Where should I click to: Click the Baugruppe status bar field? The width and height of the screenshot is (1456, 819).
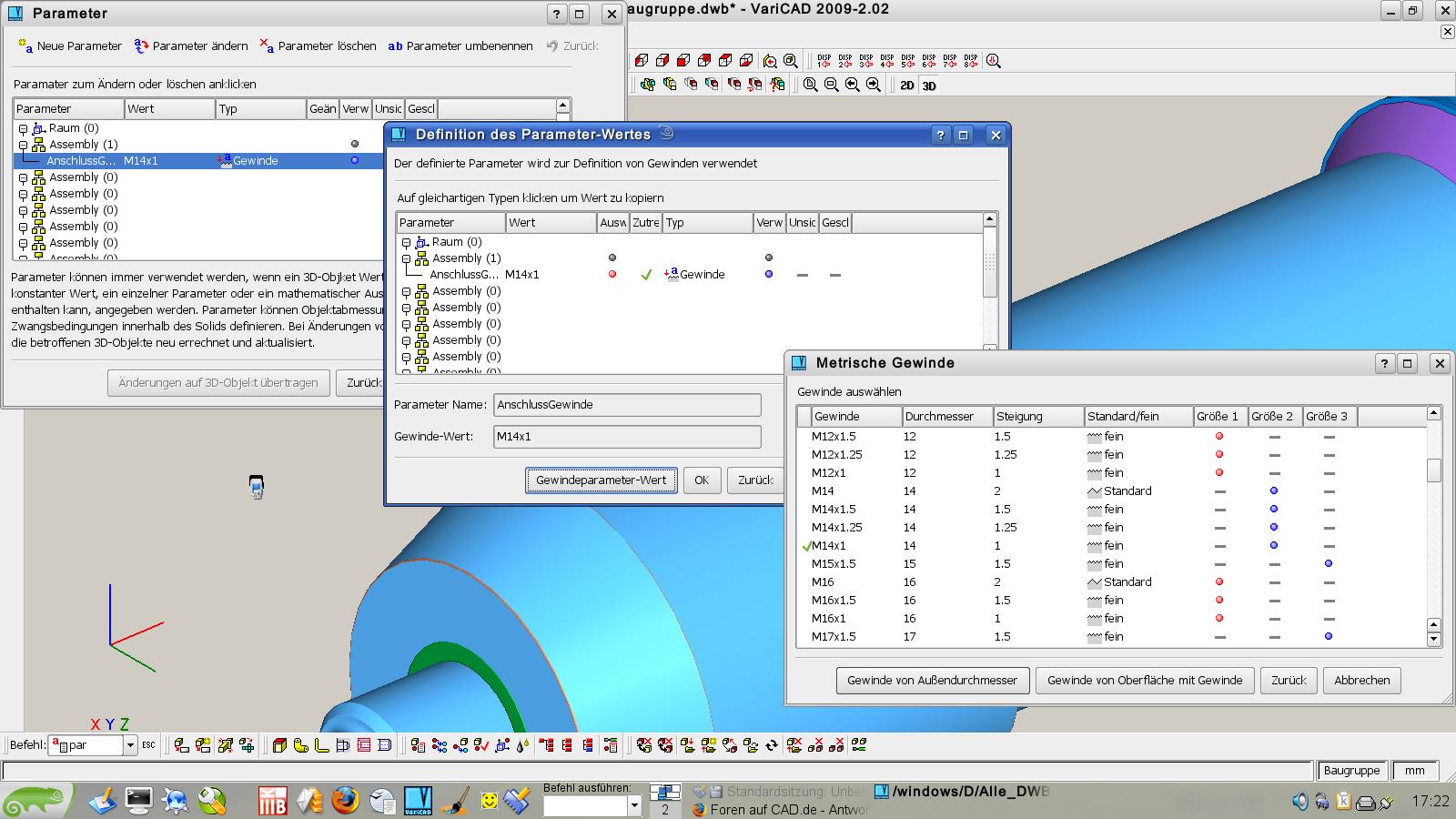(1351, 770)
